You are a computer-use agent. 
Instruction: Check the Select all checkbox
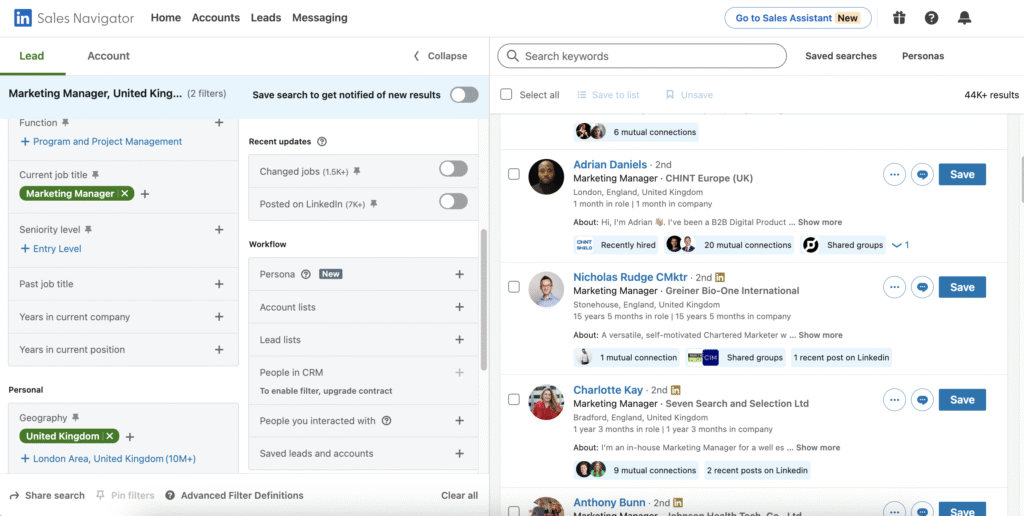tap(506, 95)
